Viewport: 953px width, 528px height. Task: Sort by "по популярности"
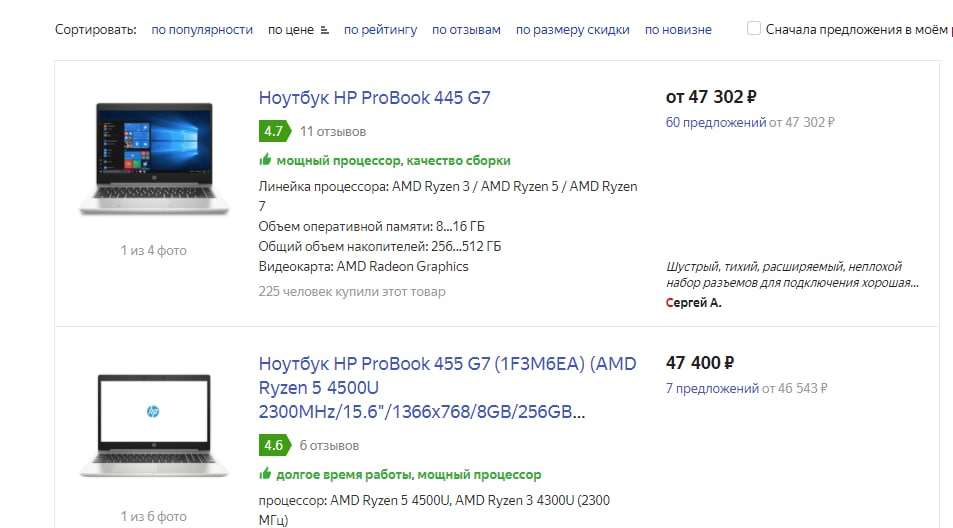202,30
